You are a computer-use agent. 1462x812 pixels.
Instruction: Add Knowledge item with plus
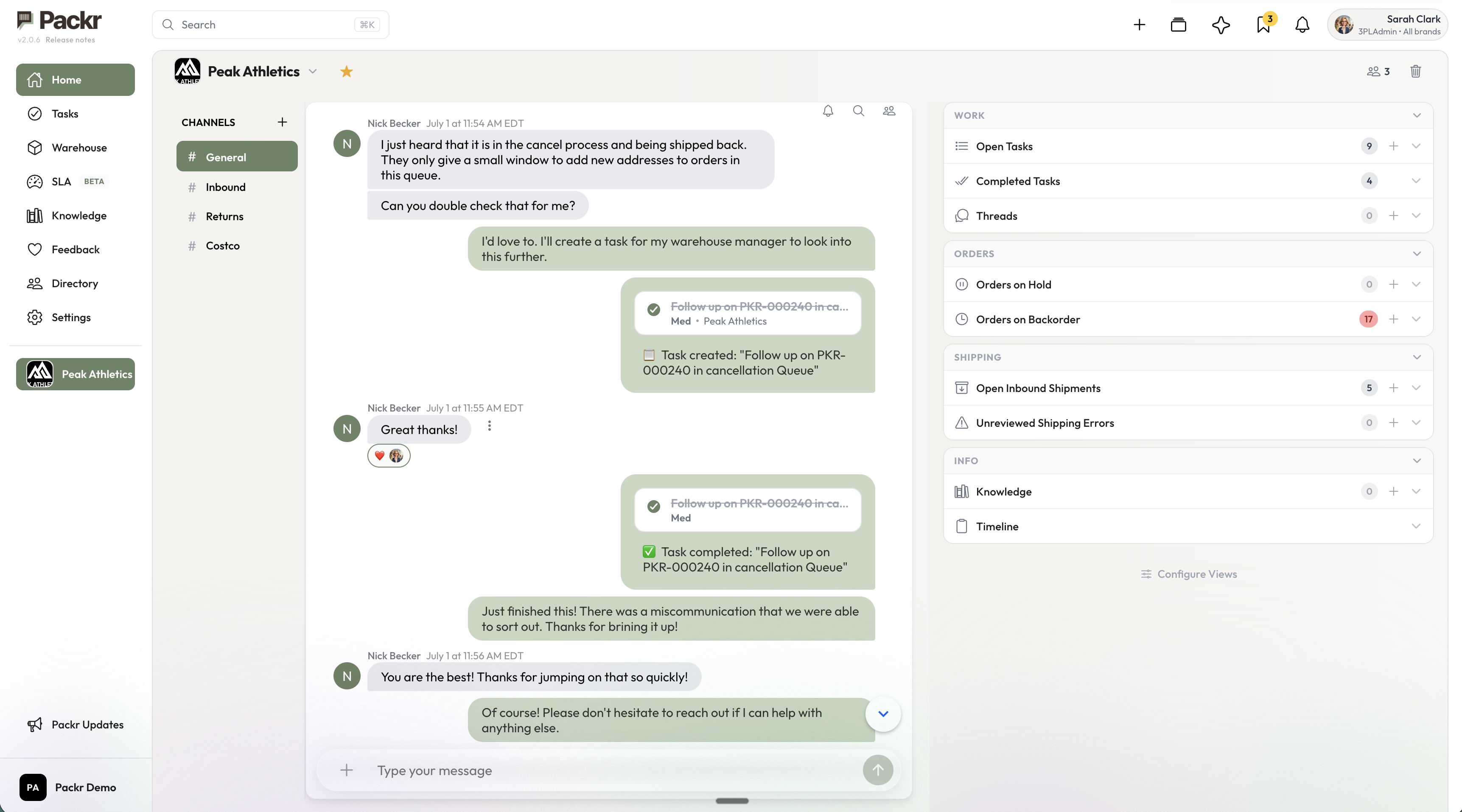pos(1393,491)
